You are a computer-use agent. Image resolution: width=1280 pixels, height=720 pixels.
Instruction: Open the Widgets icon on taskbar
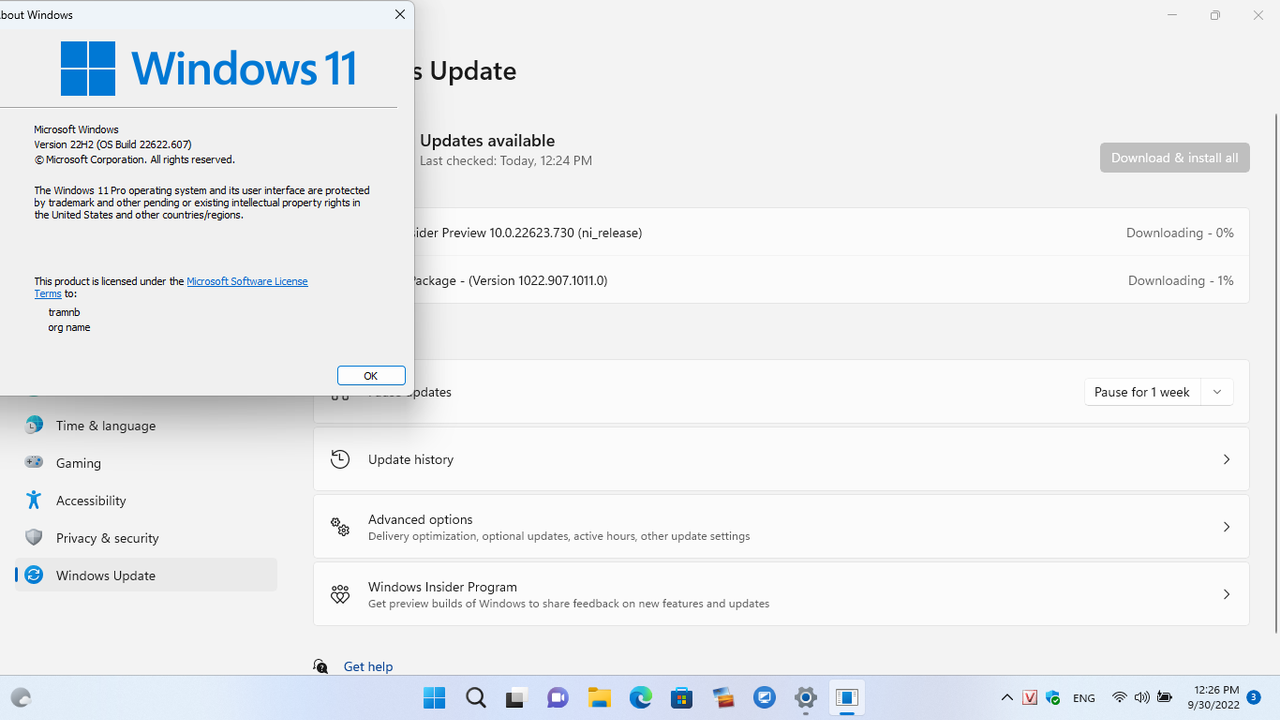click(21, 698)
